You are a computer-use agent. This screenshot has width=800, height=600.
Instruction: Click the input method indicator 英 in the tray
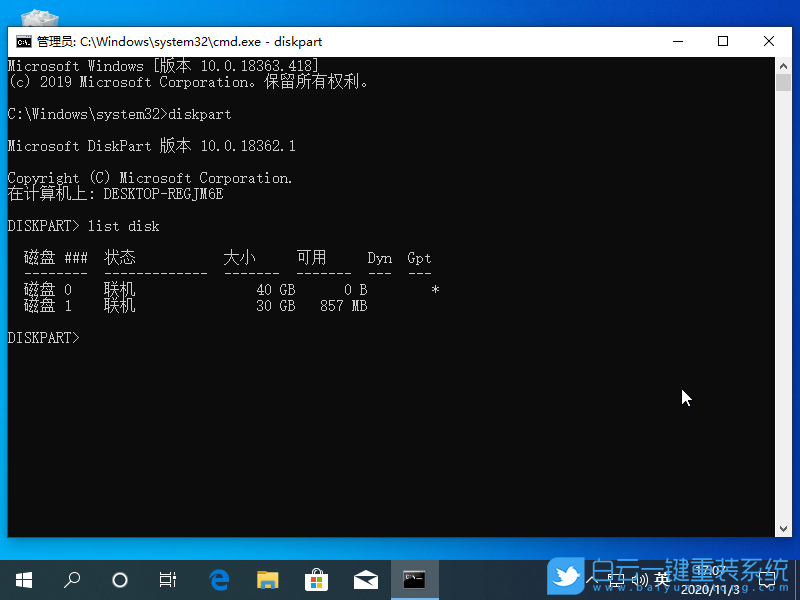coord(662,579)
